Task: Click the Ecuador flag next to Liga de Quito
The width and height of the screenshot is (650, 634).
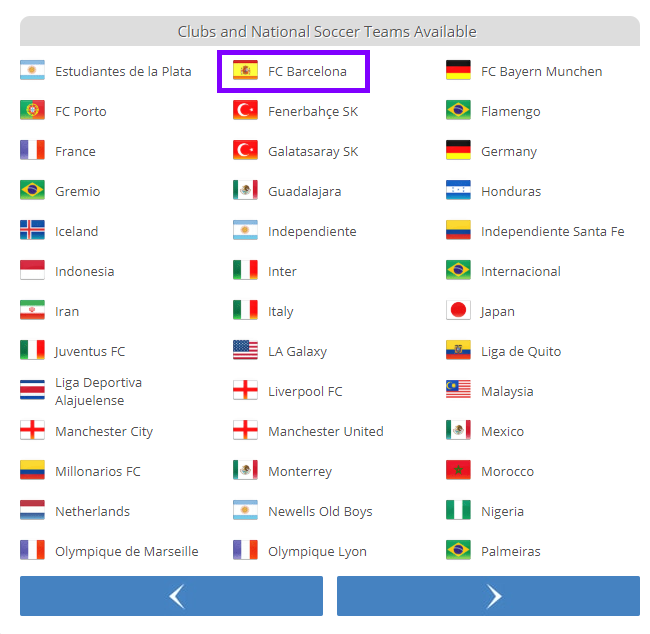Action: pos(458,350)
